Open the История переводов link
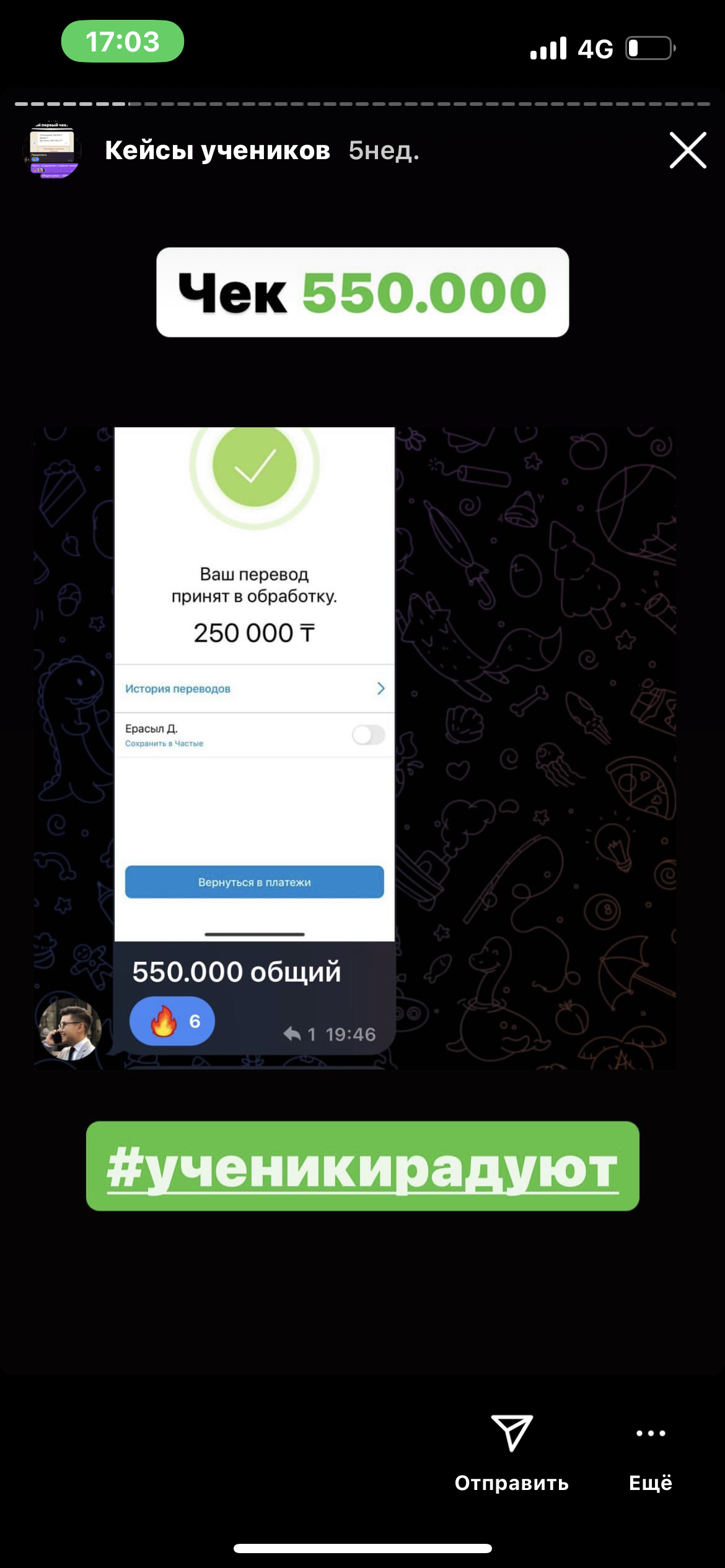This screenshot has width=725, height=1568. pos(178,689)
